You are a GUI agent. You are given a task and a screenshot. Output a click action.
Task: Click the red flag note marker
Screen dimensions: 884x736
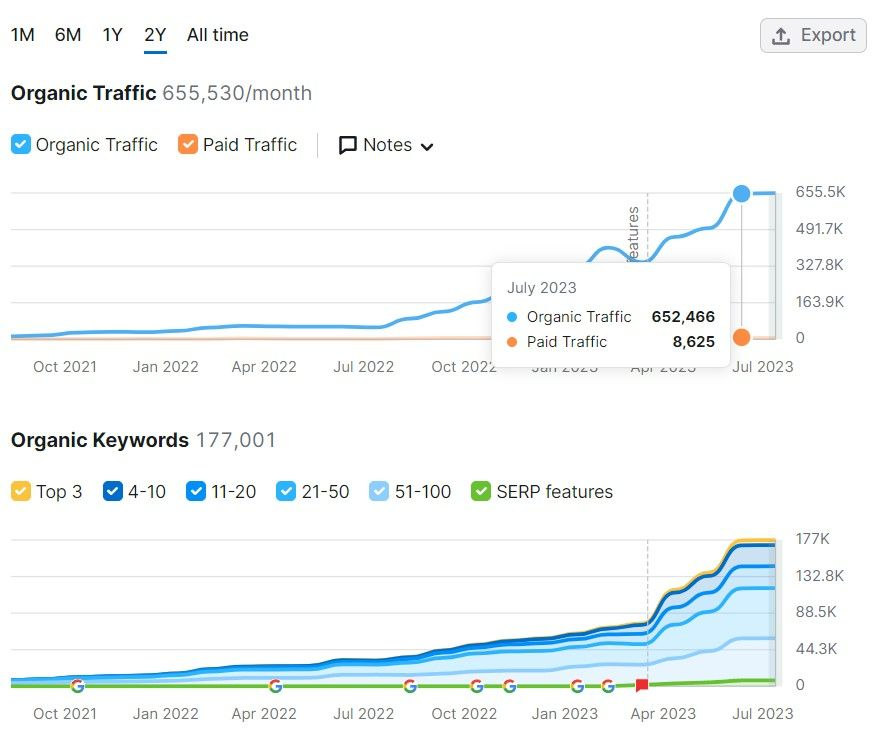tap(642, 685)
